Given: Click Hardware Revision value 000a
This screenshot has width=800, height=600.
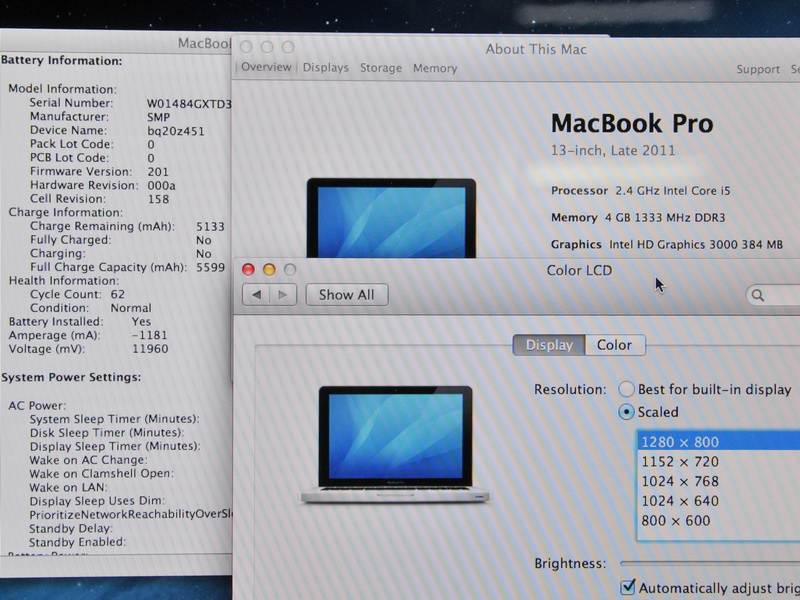Looking at the screenshot, I should point(161,185).
